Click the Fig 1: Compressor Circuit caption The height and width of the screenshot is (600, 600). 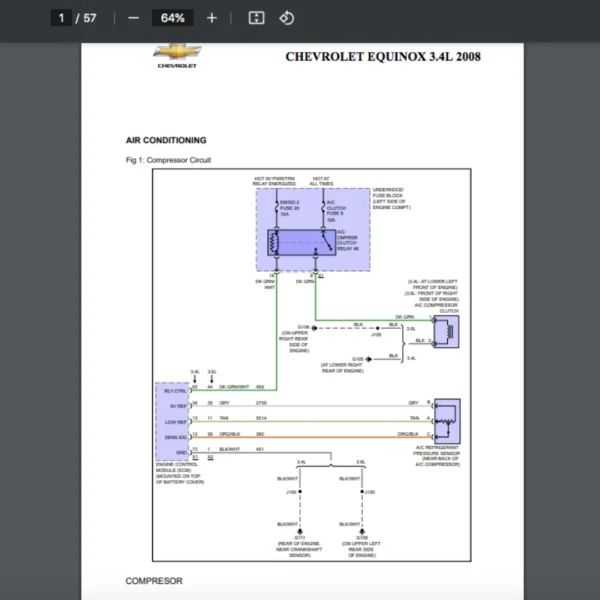[168, 160]
